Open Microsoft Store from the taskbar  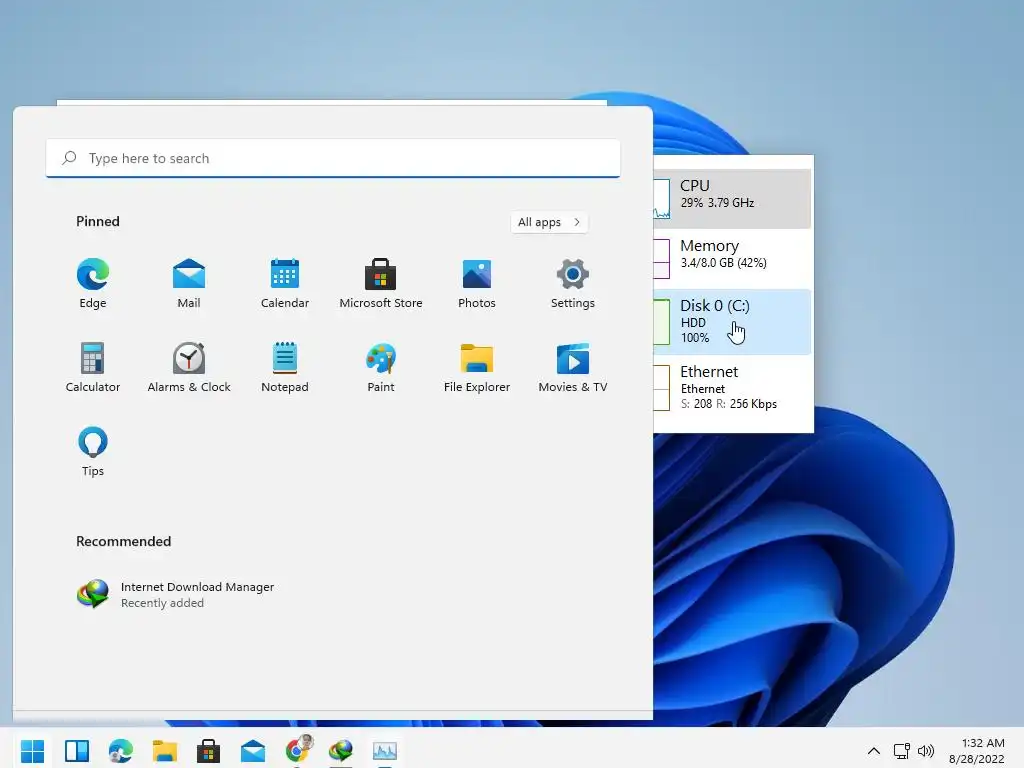pyautogui.click(x=208, y=751)
